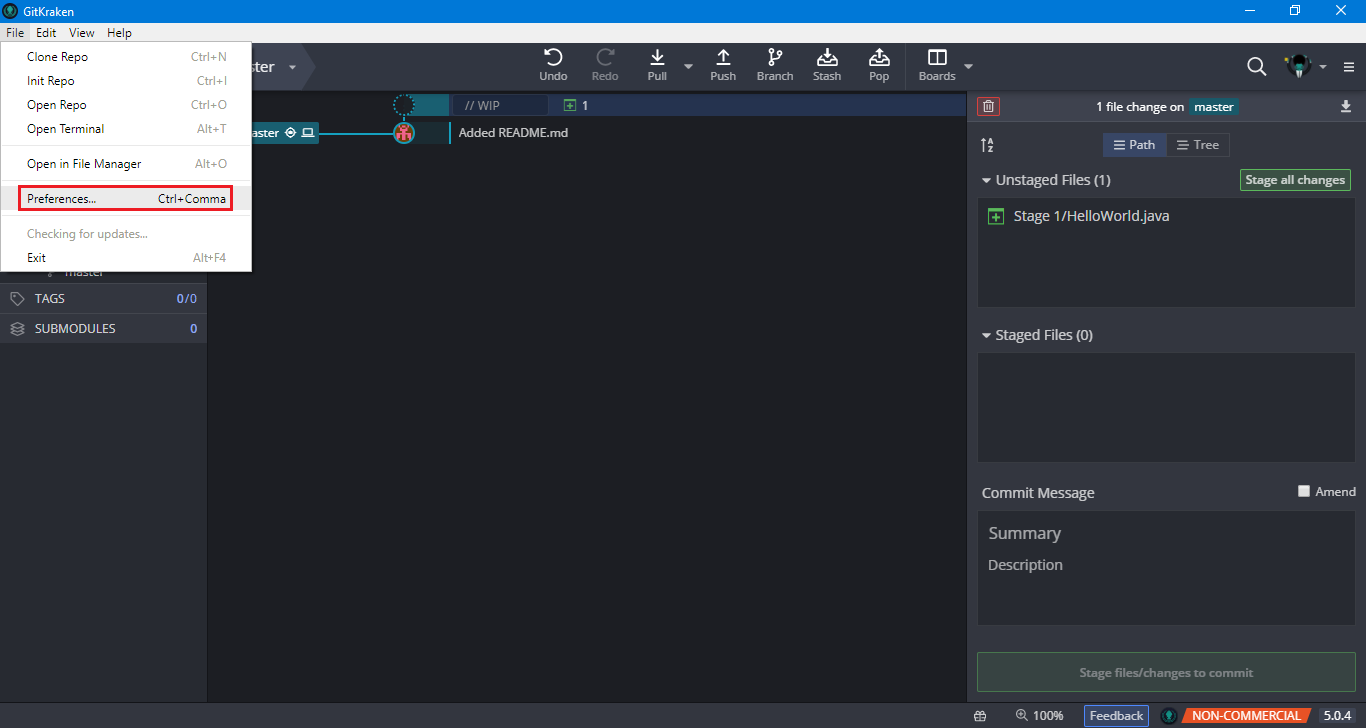The width and height of the screenshot is (1366, 728).
Task: Open the File menu
Action: 15,33
